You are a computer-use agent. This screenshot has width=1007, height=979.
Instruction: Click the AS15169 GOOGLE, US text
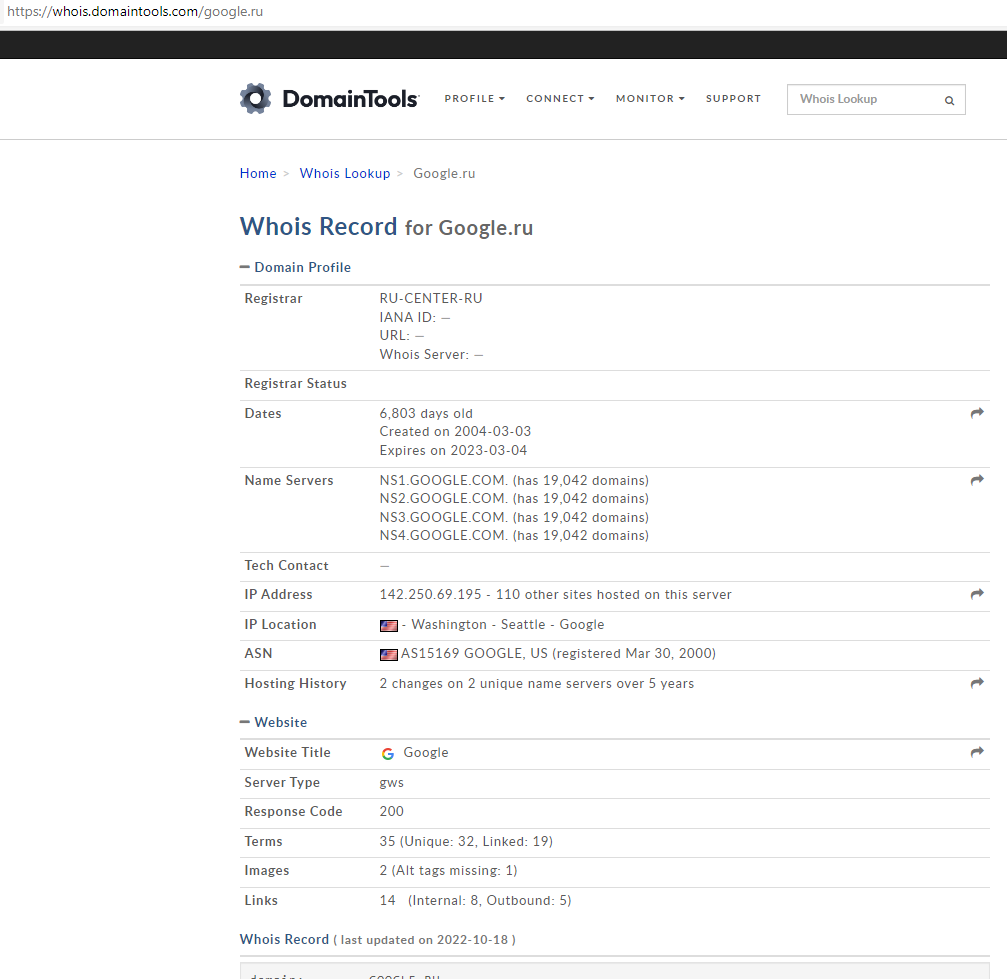coord(474,653)
